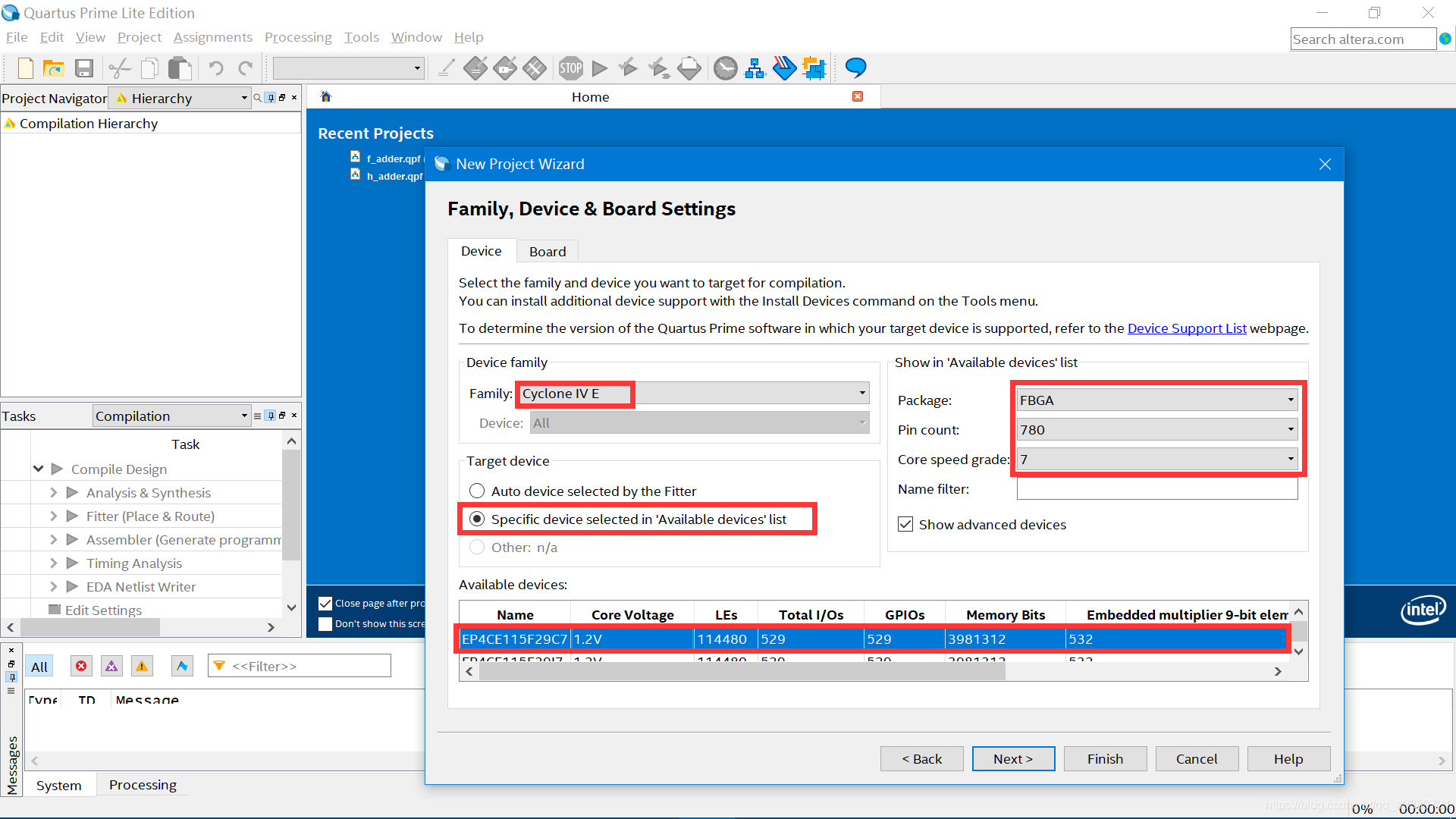Image resolution: width=1456 pixels, height=819 pixels.
Task: Expand Analysis & Synthesis task item
Action: click(53, 493)
